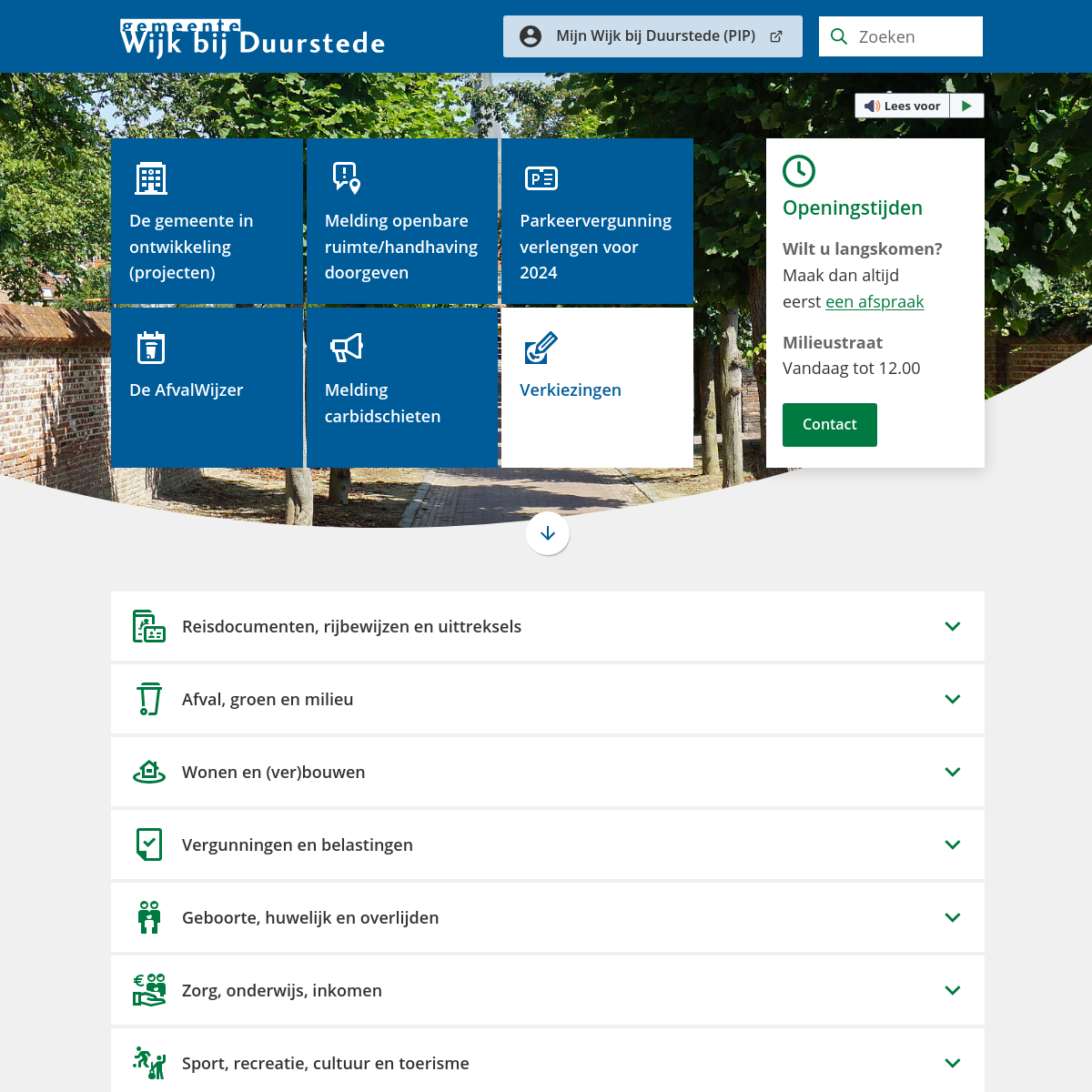Click the Lees voor read-aloud button
Image resolution: width=1092 pixels, height=1092 pixels.
tap(902, 106)
